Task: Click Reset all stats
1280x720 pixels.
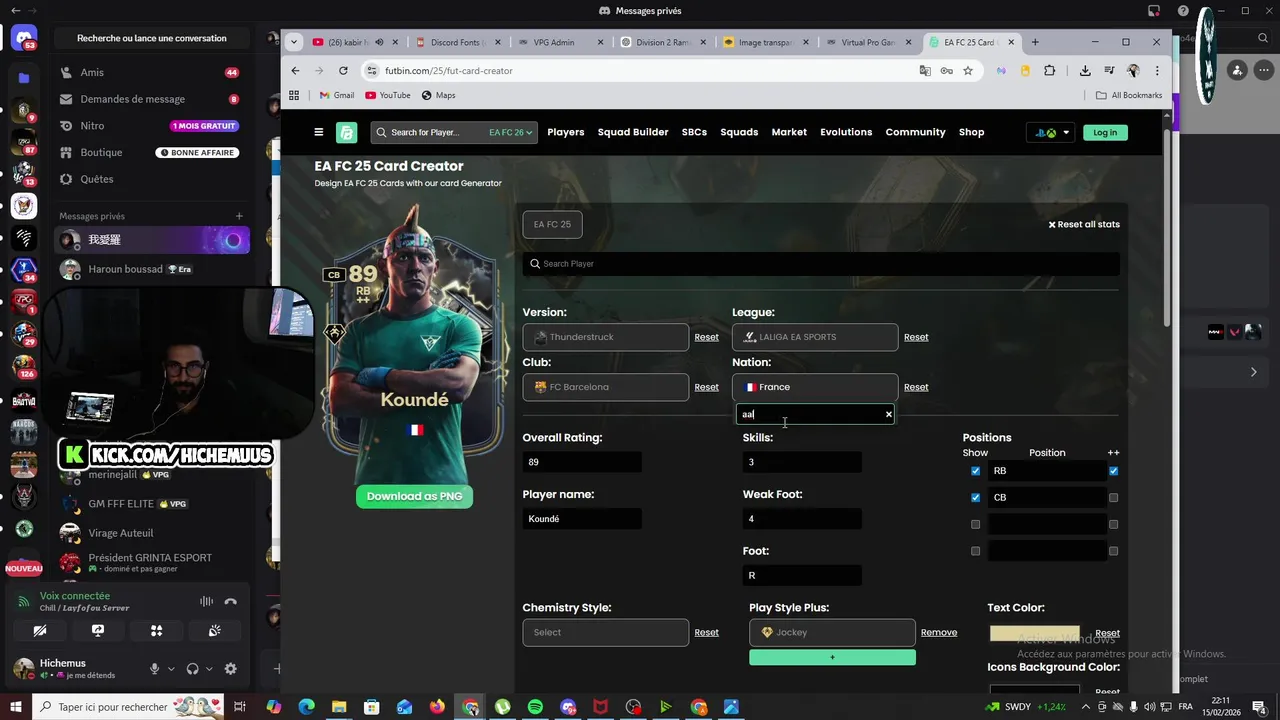Action: pos(1084,224)
